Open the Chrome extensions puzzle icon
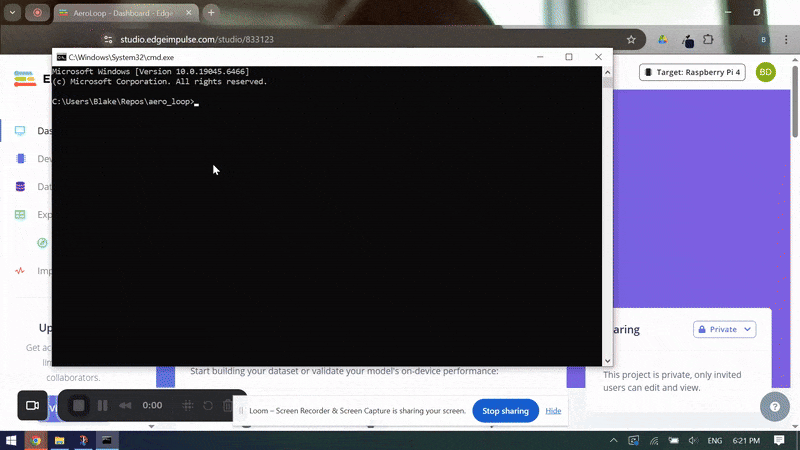800x450 pixels. [708, 39]
